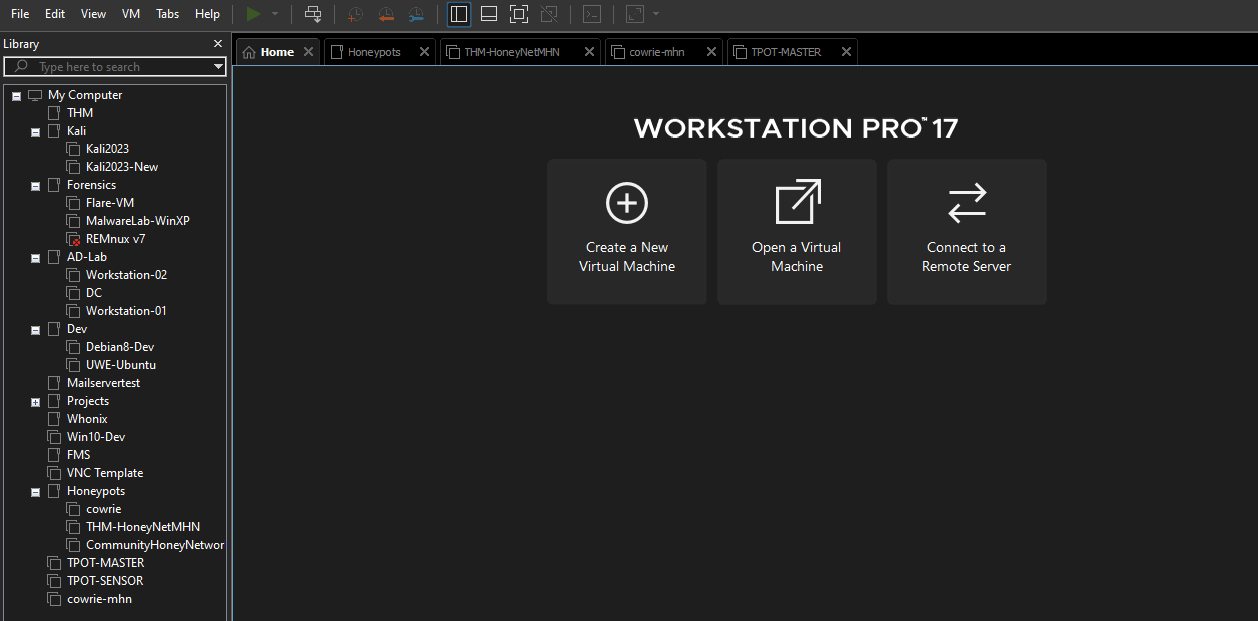Open the library search dropdown arrow
The width and height of the screenshot is (1258, 621).
219,67
